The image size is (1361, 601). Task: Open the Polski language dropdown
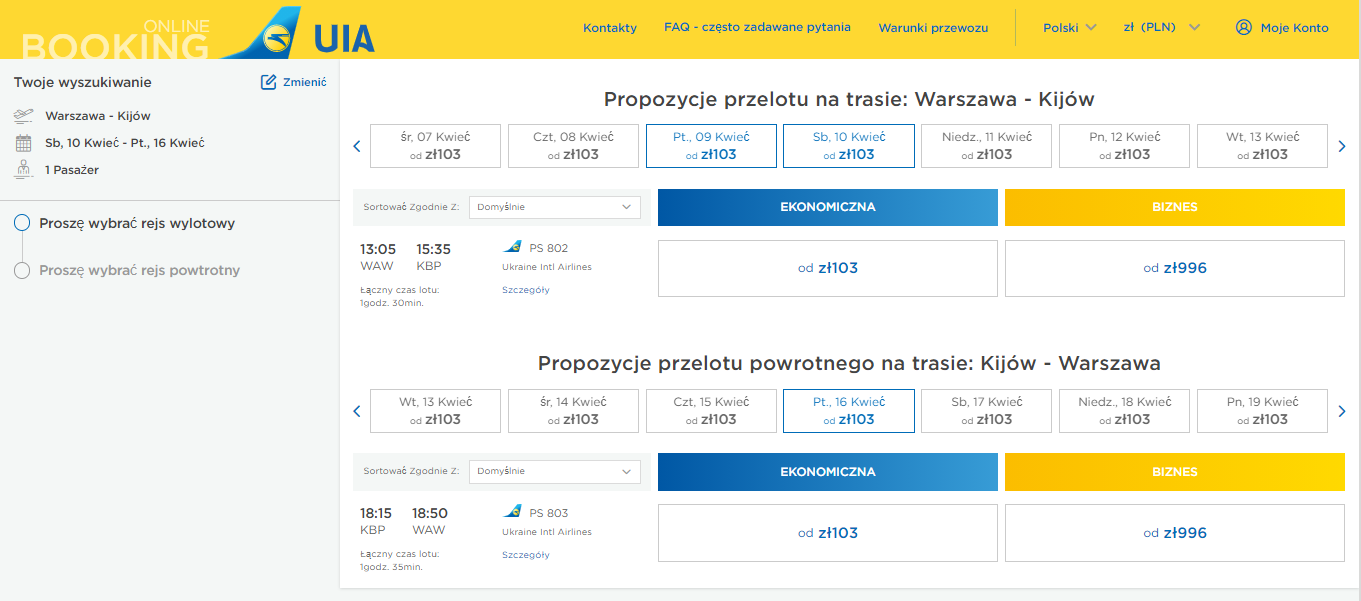coord(1069,27)
